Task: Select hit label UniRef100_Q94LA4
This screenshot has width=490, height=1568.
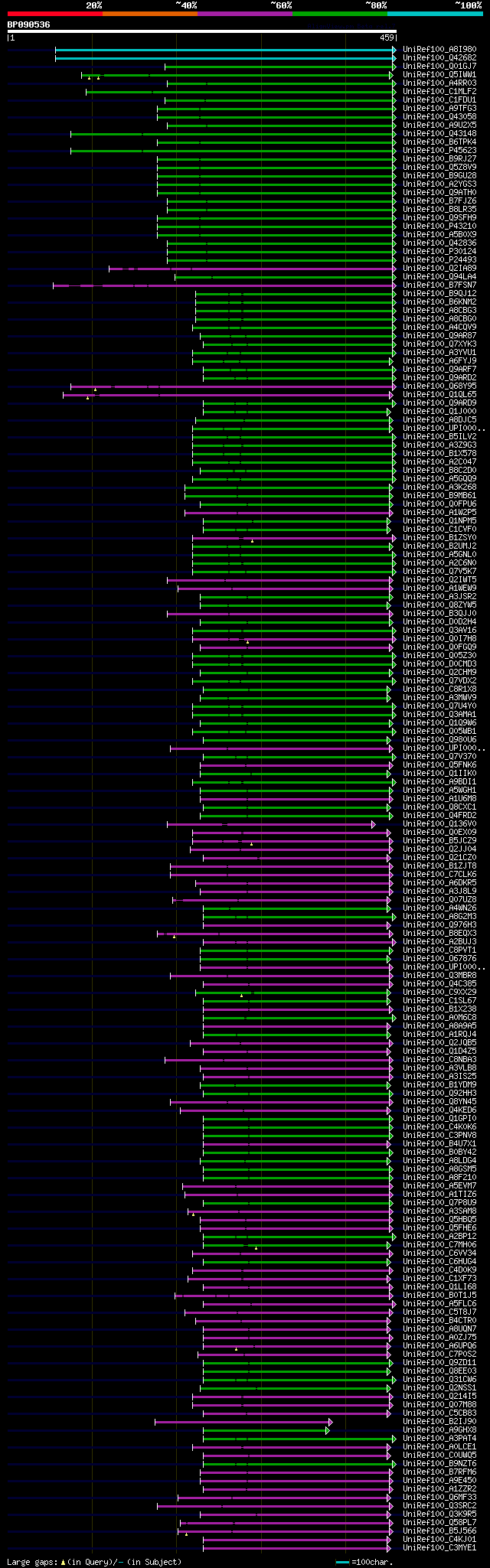Action: tap(439, 276)
